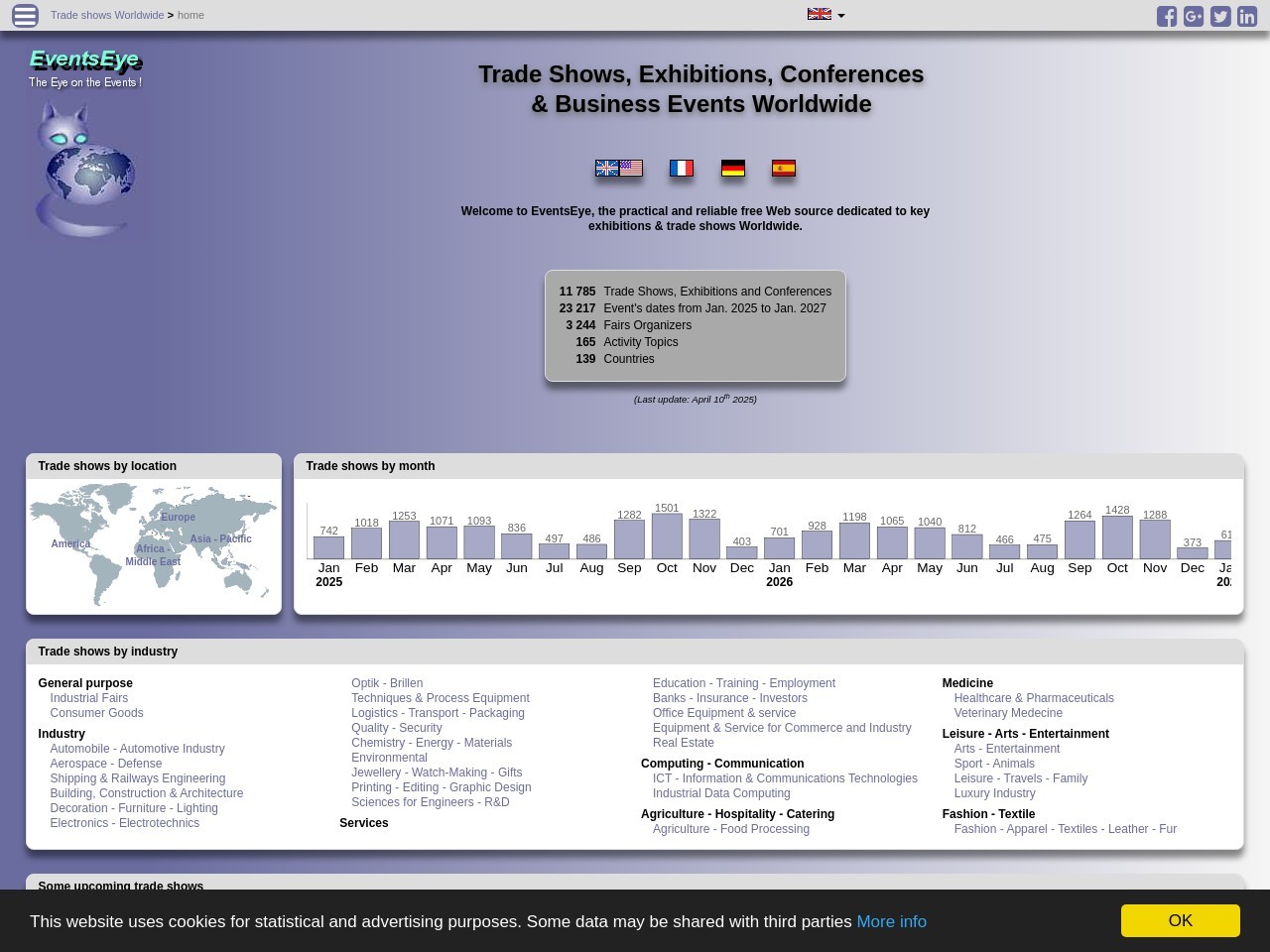1270x952 pixels.
Task: Open Chemistry - Energy - Materials link
Action: coord(432,743)
